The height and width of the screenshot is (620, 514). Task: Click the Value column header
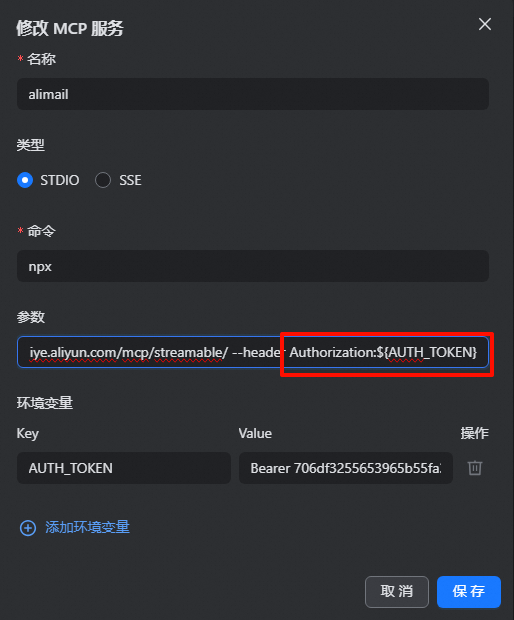(x=255, y=433)
